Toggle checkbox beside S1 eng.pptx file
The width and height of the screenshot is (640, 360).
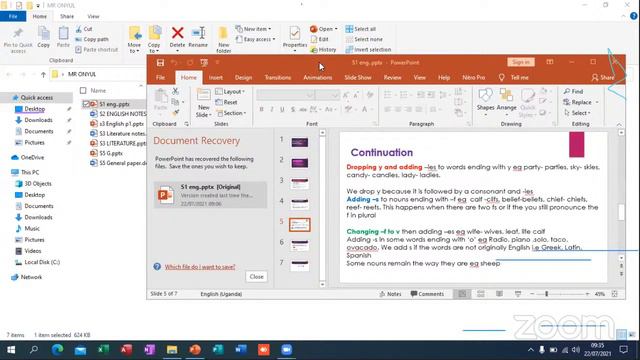click(x=85, y=104)
